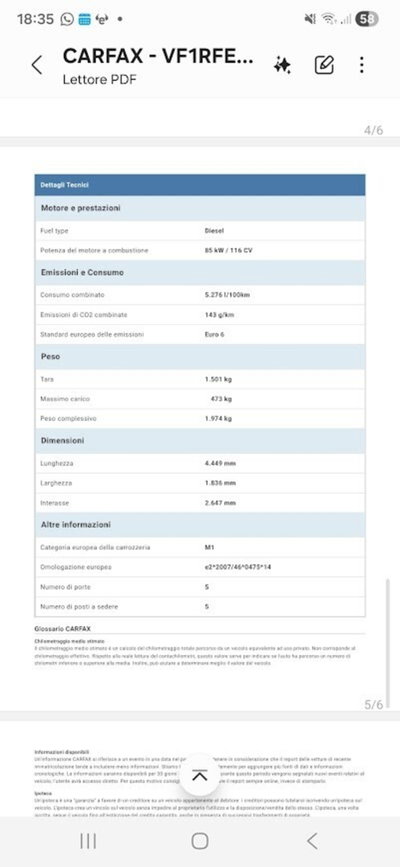Tap the muted sound status icon
Image resolution: width=400 pixels, height=867 pixels.
coord(310,19)
